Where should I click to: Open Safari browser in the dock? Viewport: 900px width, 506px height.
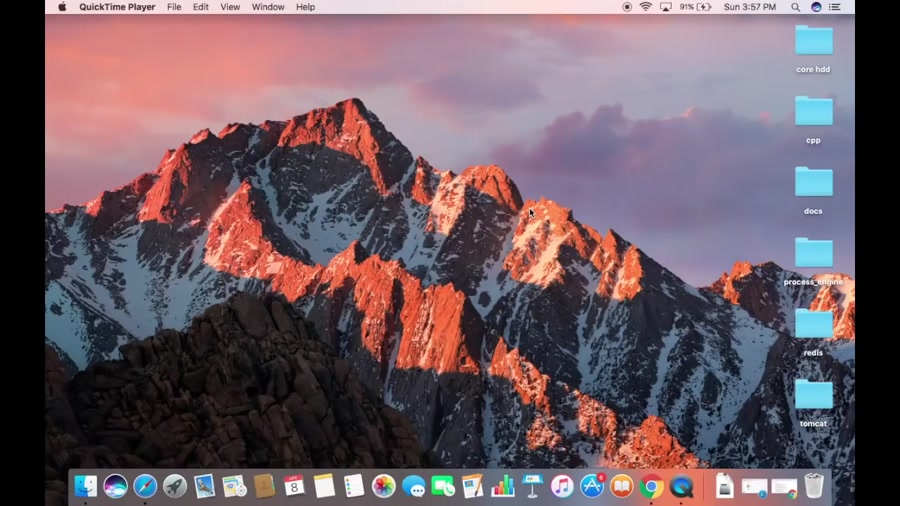click(x=145, y=486)
